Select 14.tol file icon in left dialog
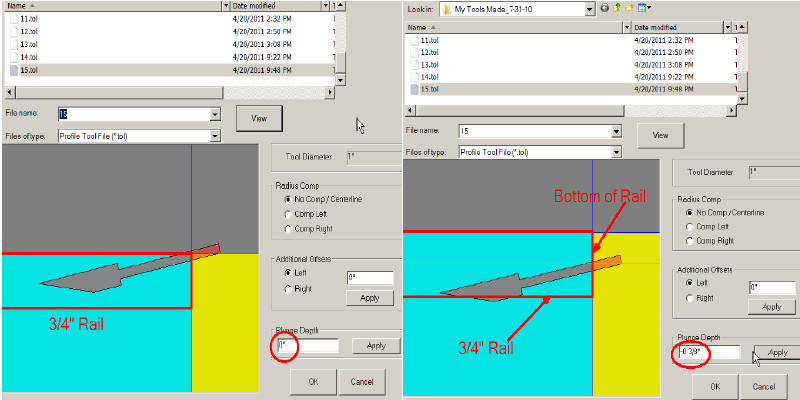 (12, 58)
